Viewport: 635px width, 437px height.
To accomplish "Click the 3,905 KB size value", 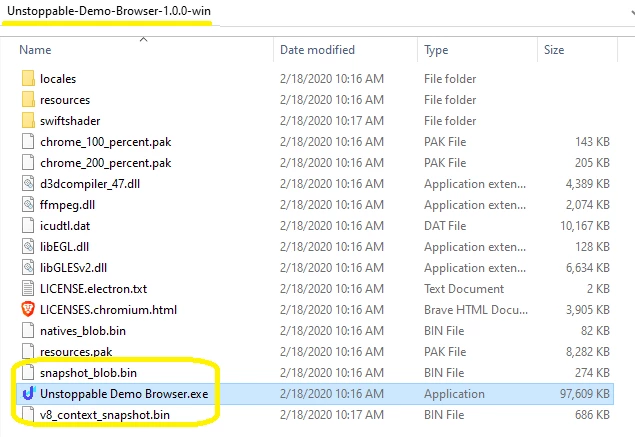I will pyautogui.click(x=588, y=310).
